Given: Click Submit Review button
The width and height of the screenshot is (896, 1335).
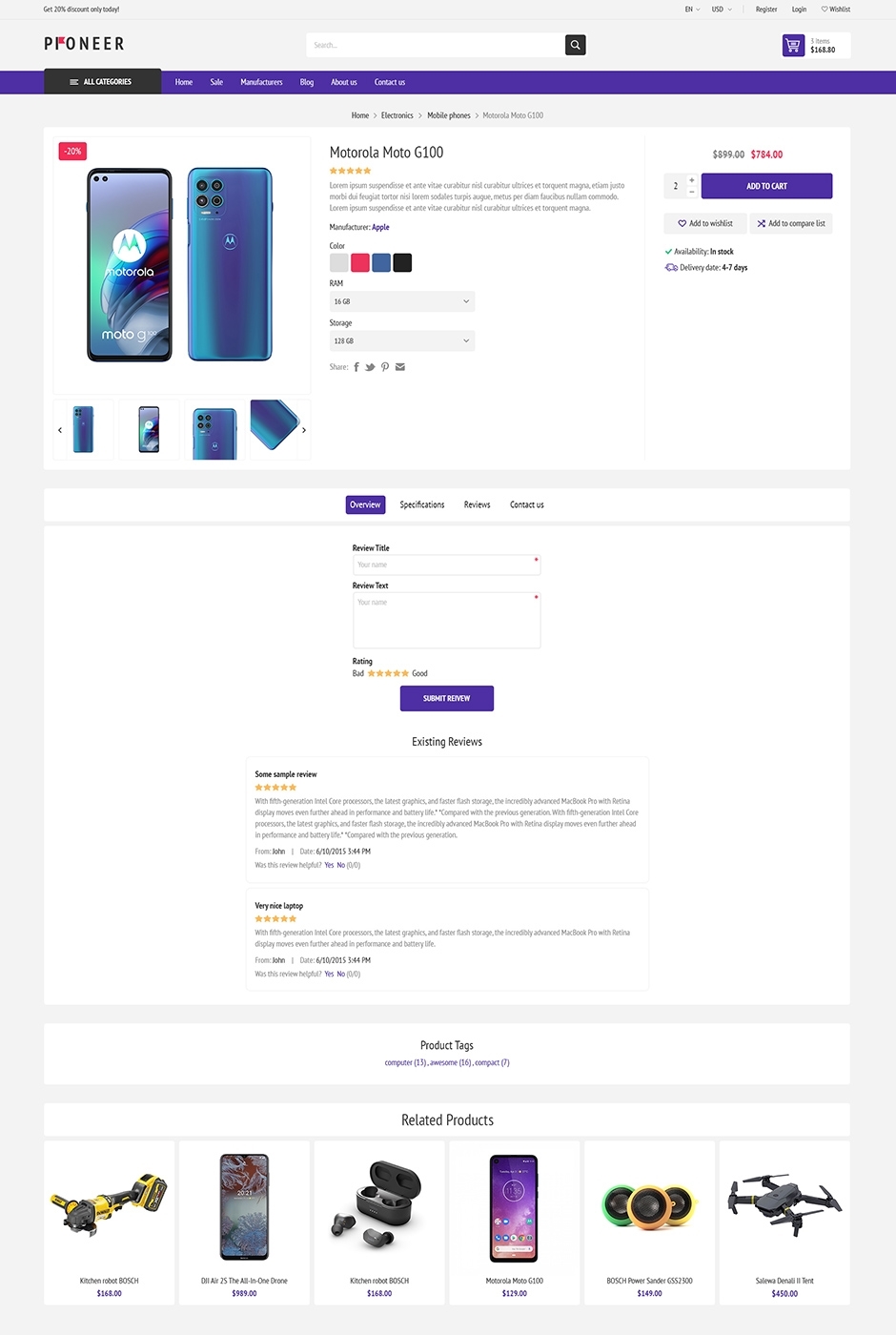Looking at the screenshot, I should (x=446, y=698).
